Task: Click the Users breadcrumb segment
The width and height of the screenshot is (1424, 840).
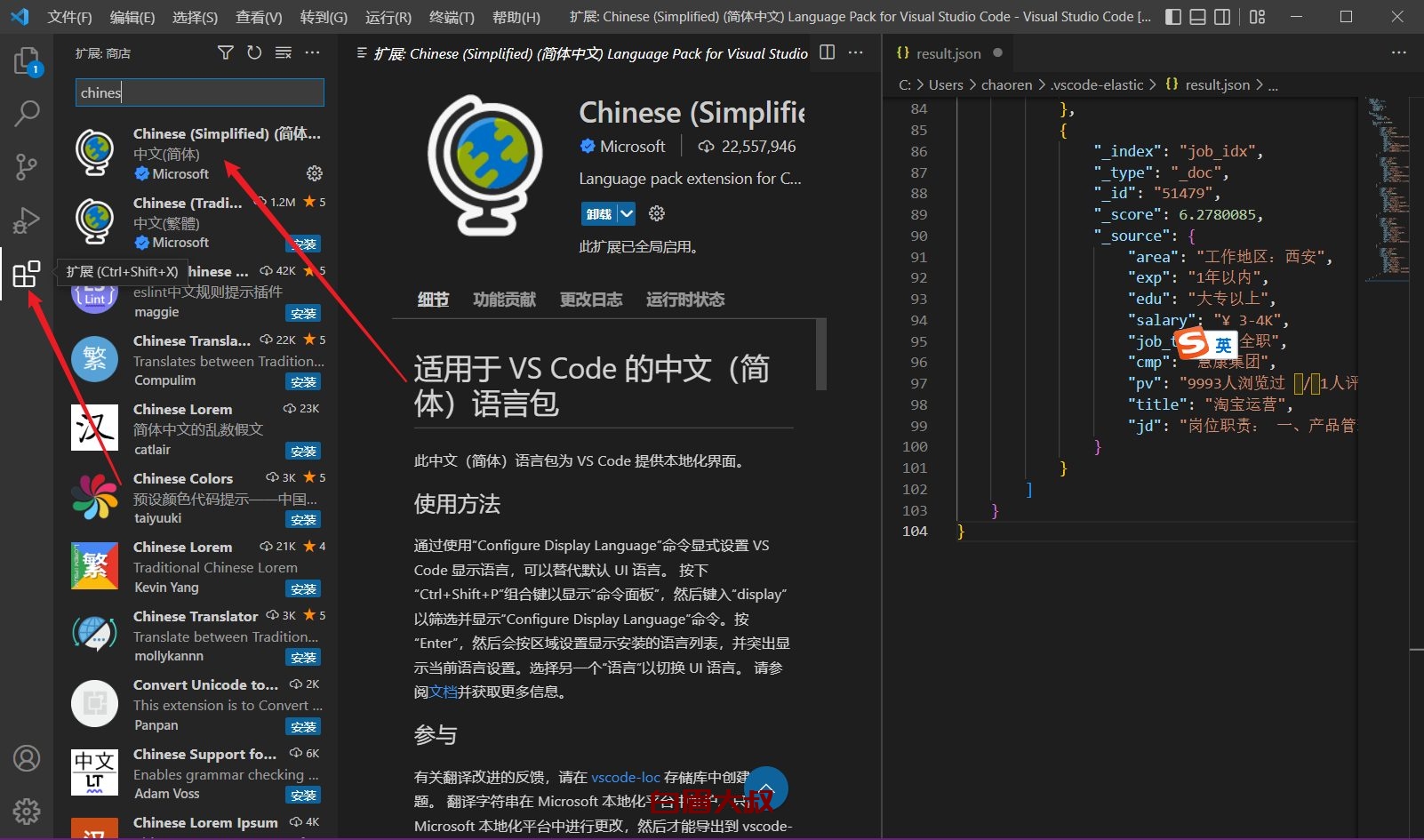Action: 946,85
